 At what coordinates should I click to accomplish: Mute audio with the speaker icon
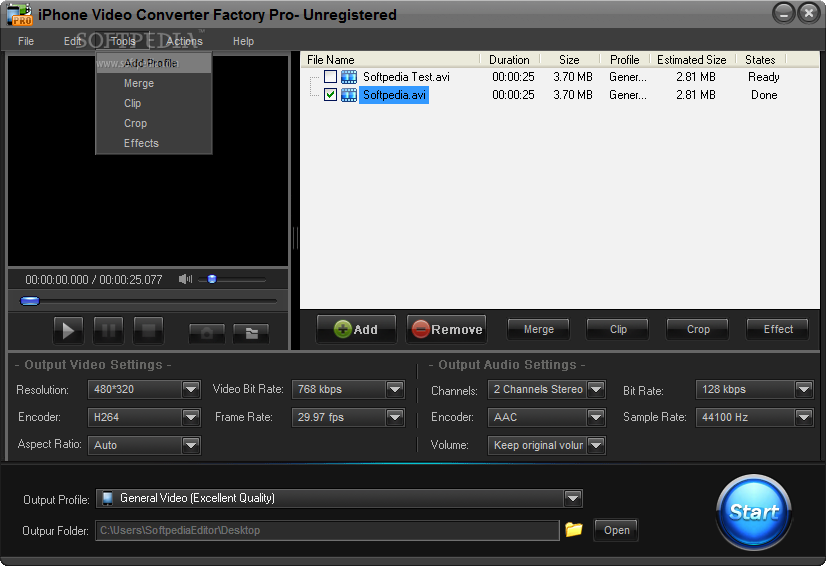pos(185,279)
